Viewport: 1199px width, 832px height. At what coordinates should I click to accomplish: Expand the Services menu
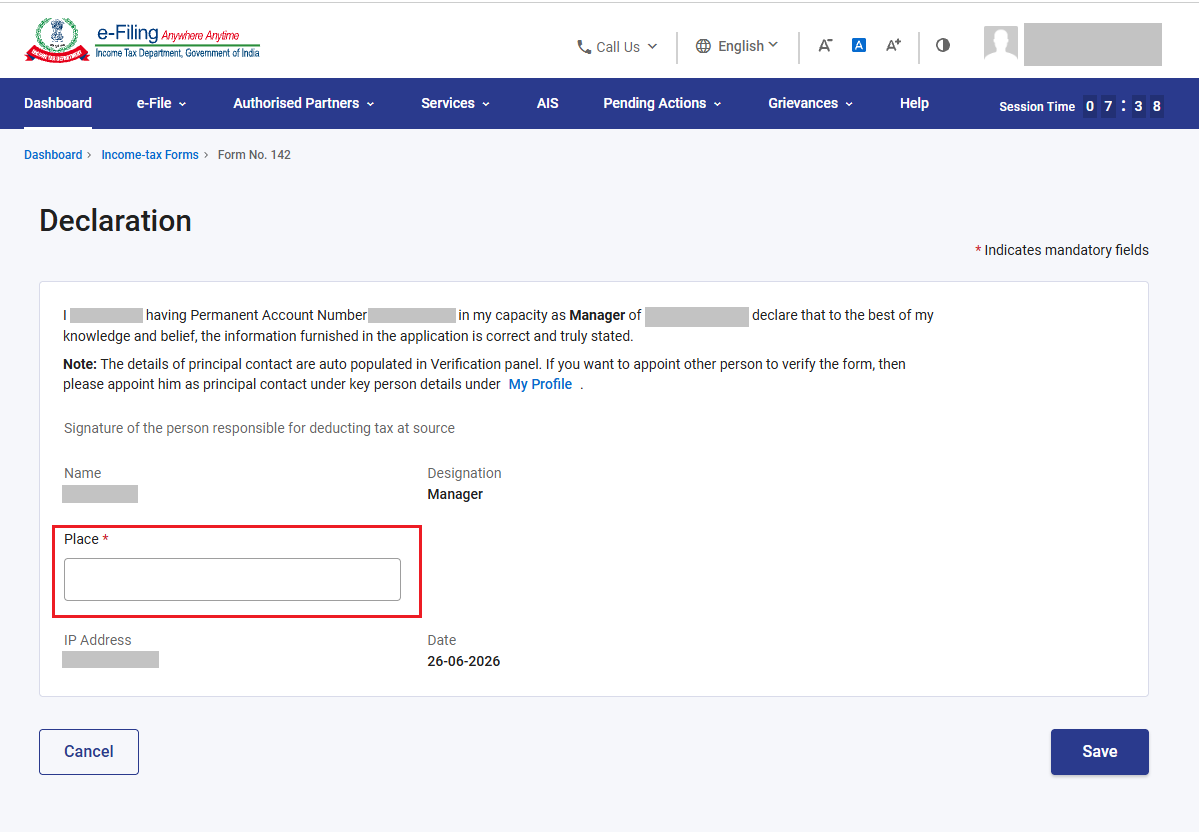click(455, 103)
